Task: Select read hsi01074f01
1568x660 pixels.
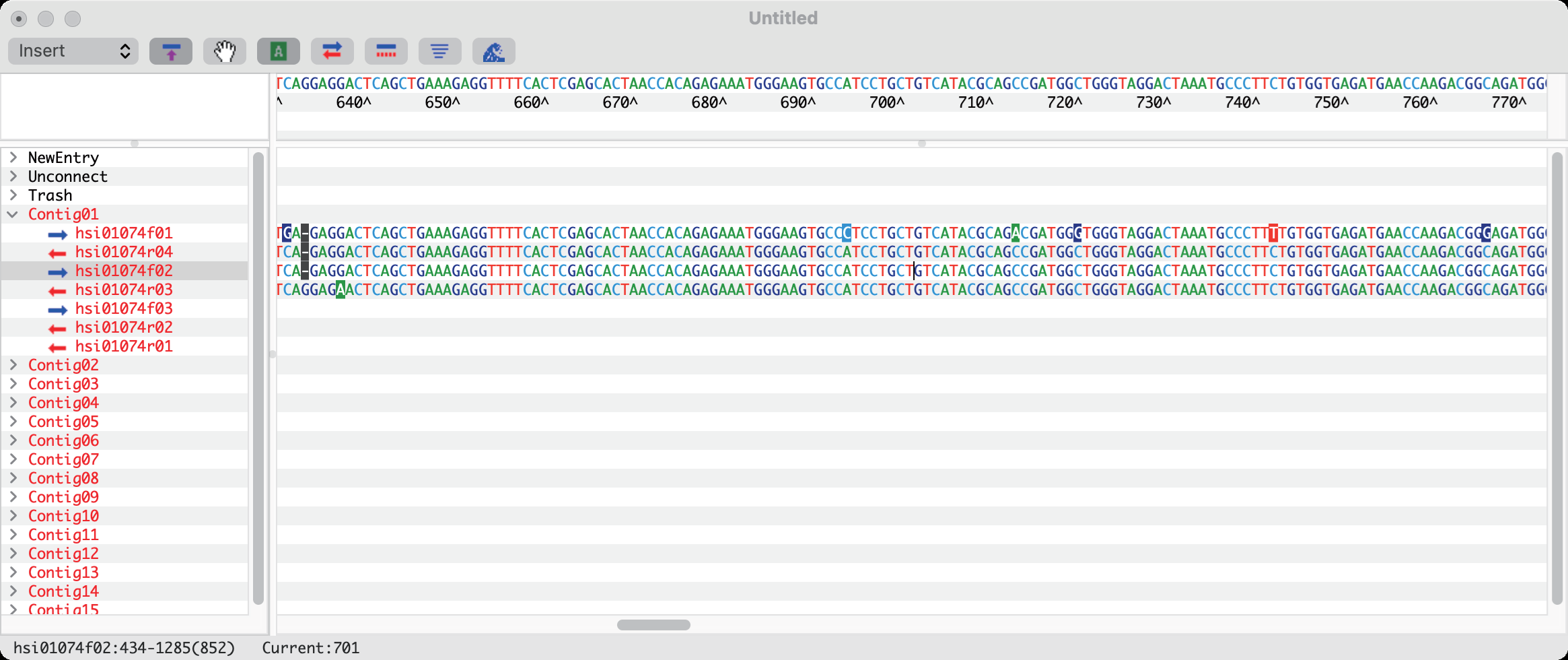Action: point(124,233)
